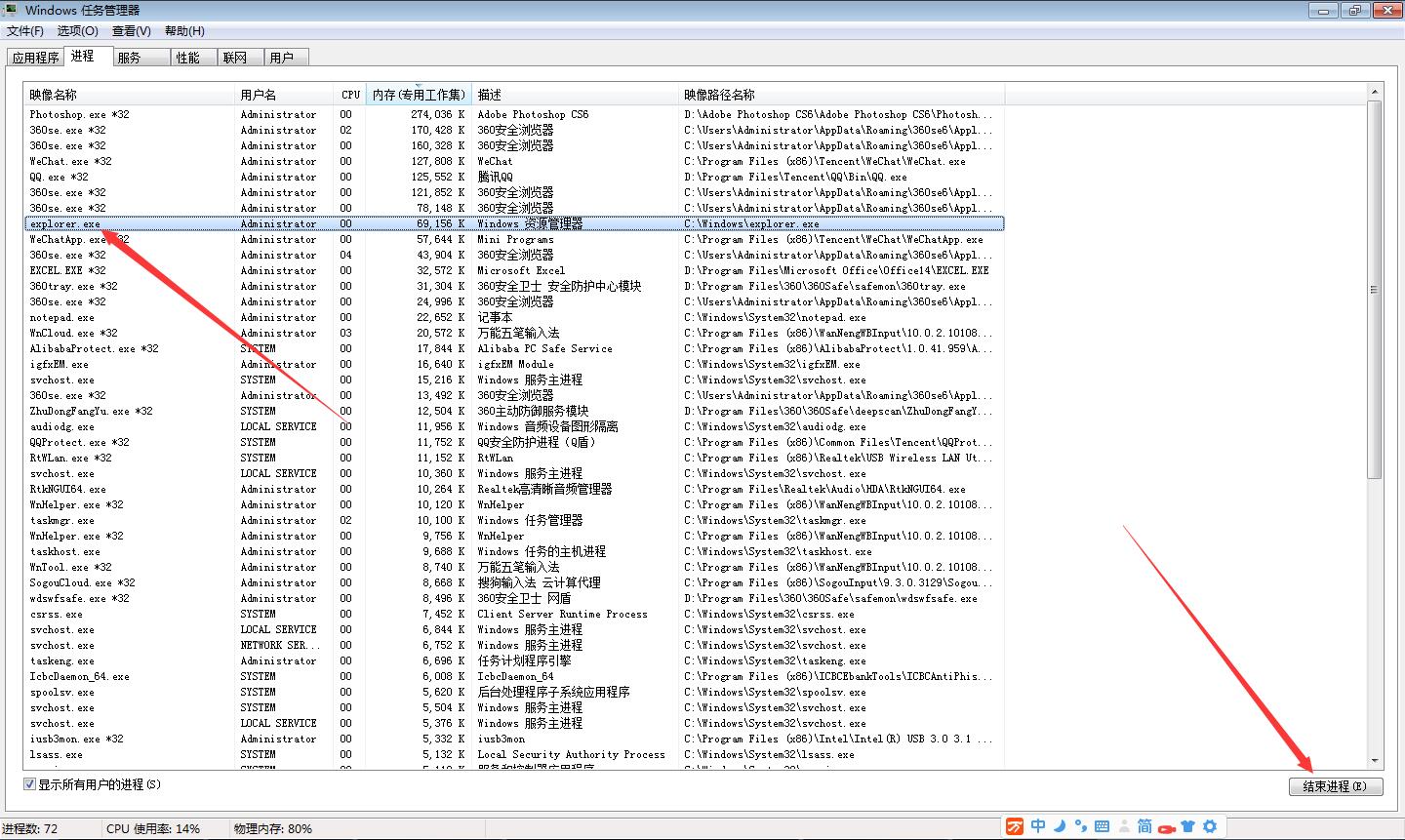Select the WeChatApp.exe process row
Screen dimensions: 1405x840
pyautogui.click(x=514, y=239)
